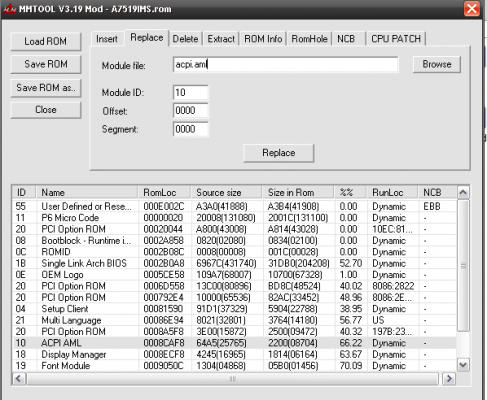
Task: Close the MMTOOL window with red X
Action: [x=472, y=8]
